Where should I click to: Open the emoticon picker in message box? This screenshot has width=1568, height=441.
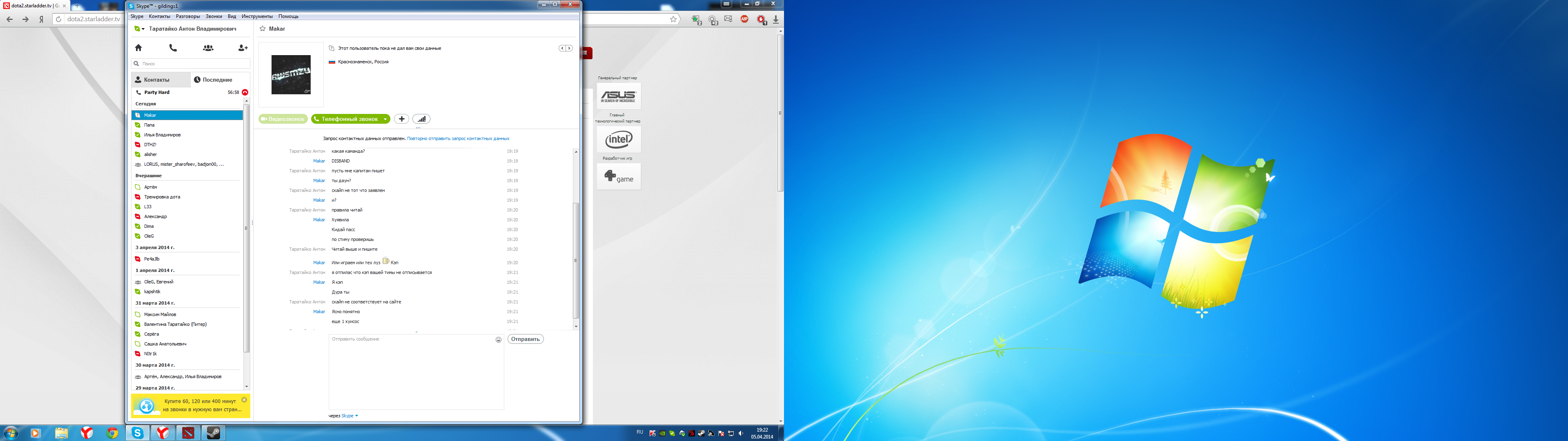[499, 340]
